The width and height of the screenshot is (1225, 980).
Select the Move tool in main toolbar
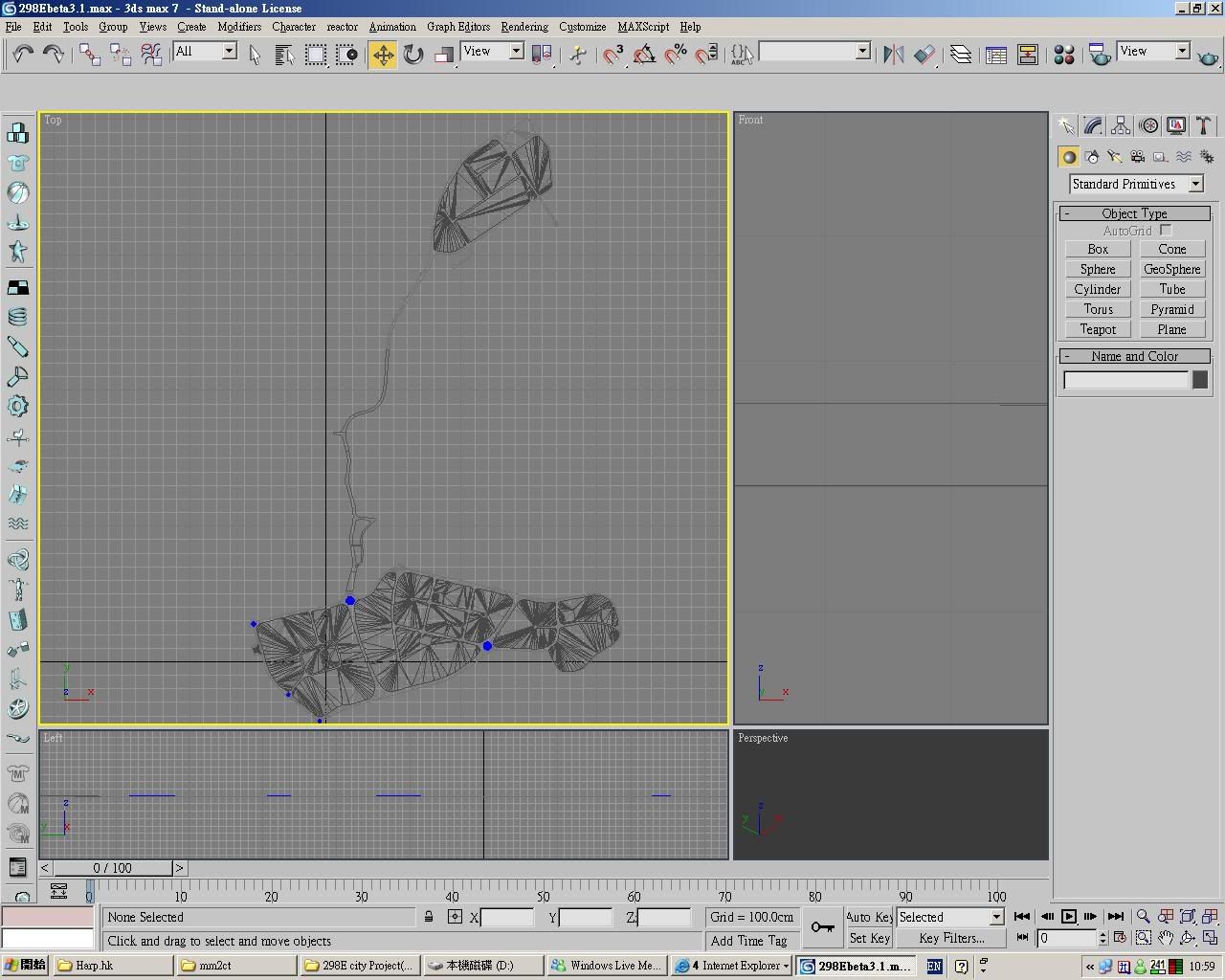click(383, 55)
